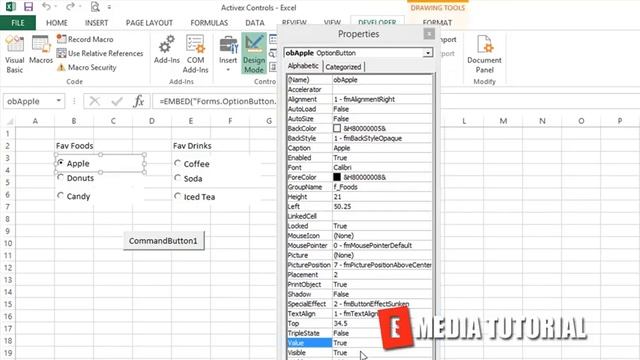
Task: Expand the Name Box dropdown
Action: pos(58,101)
